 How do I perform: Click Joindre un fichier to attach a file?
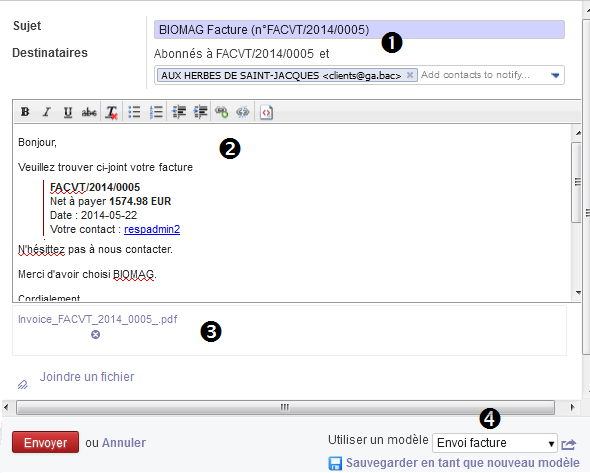[87, 377]
